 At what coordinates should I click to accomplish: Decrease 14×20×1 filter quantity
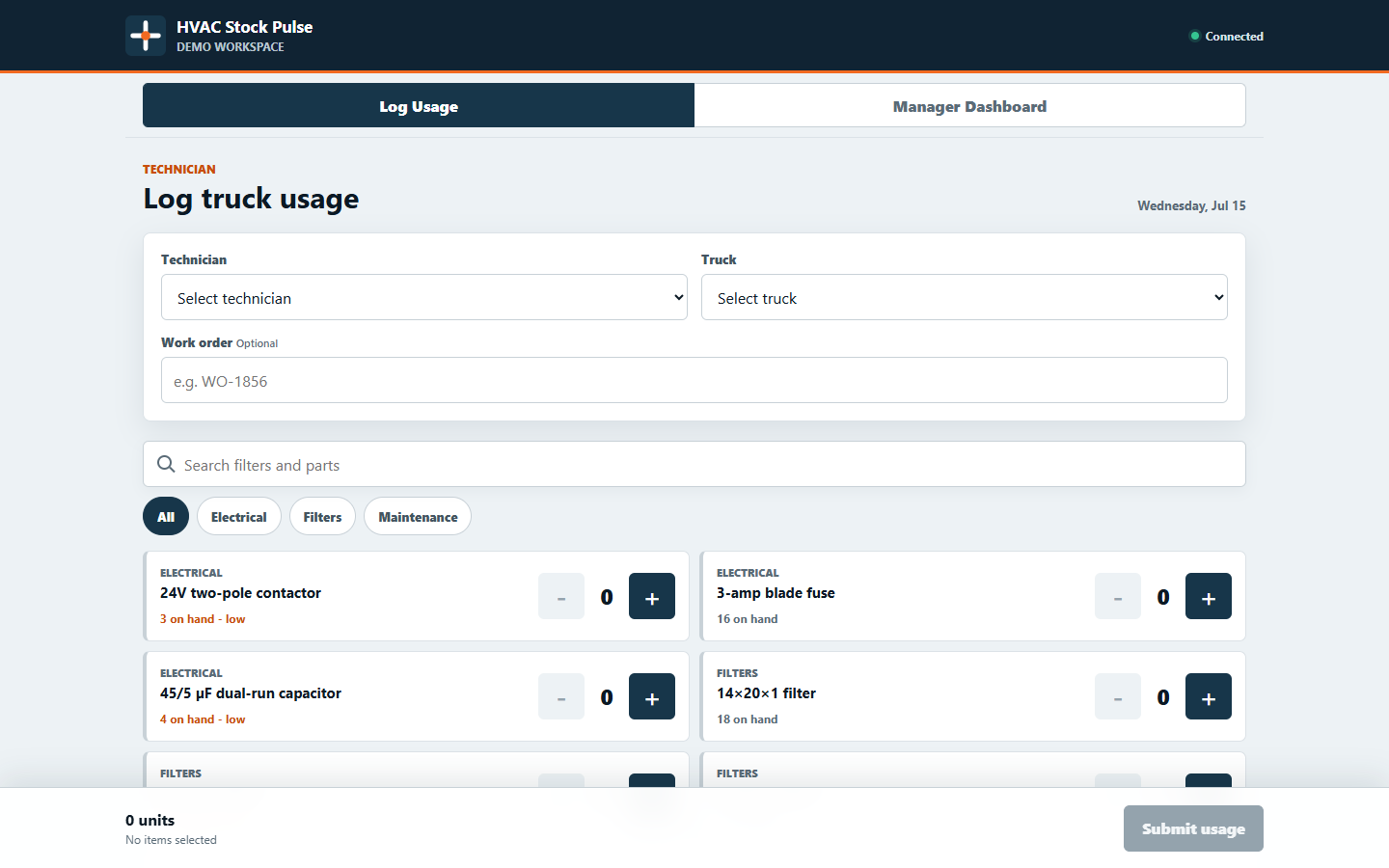point(1118,696)
